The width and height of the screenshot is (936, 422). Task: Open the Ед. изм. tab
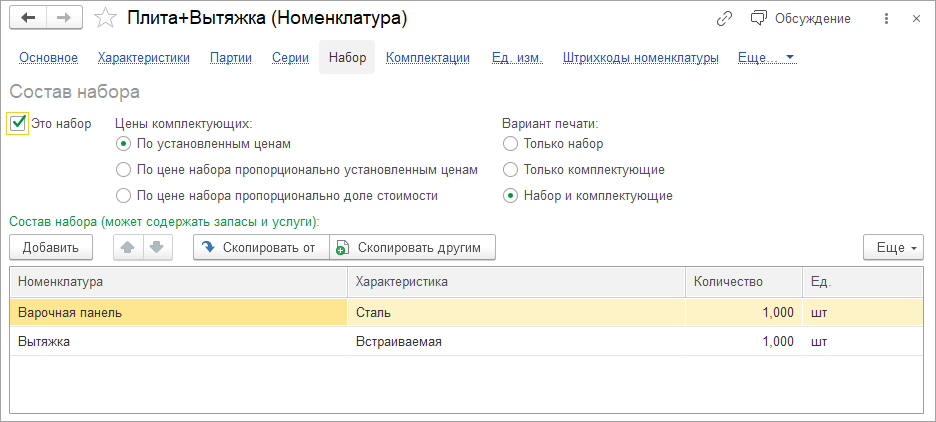click(517, 57)
